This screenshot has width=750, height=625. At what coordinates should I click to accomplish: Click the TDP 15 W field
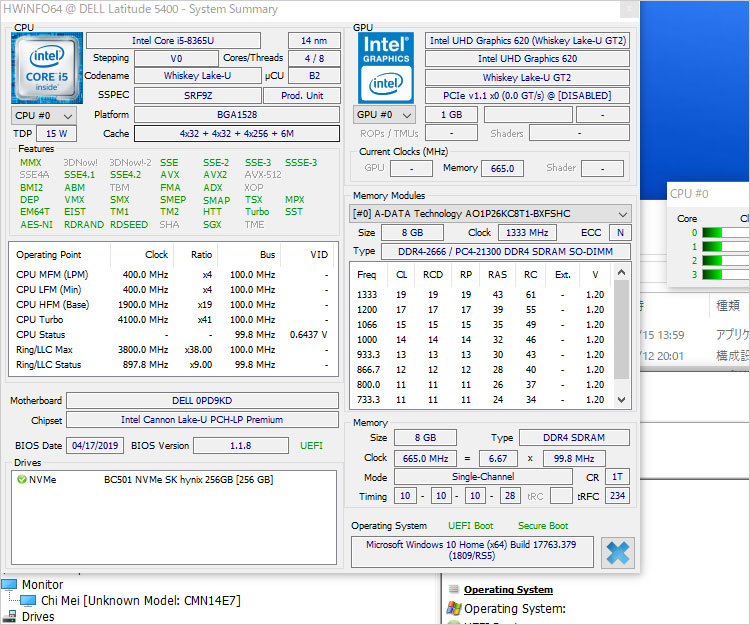pyautogui.click(x=56, y=133)
